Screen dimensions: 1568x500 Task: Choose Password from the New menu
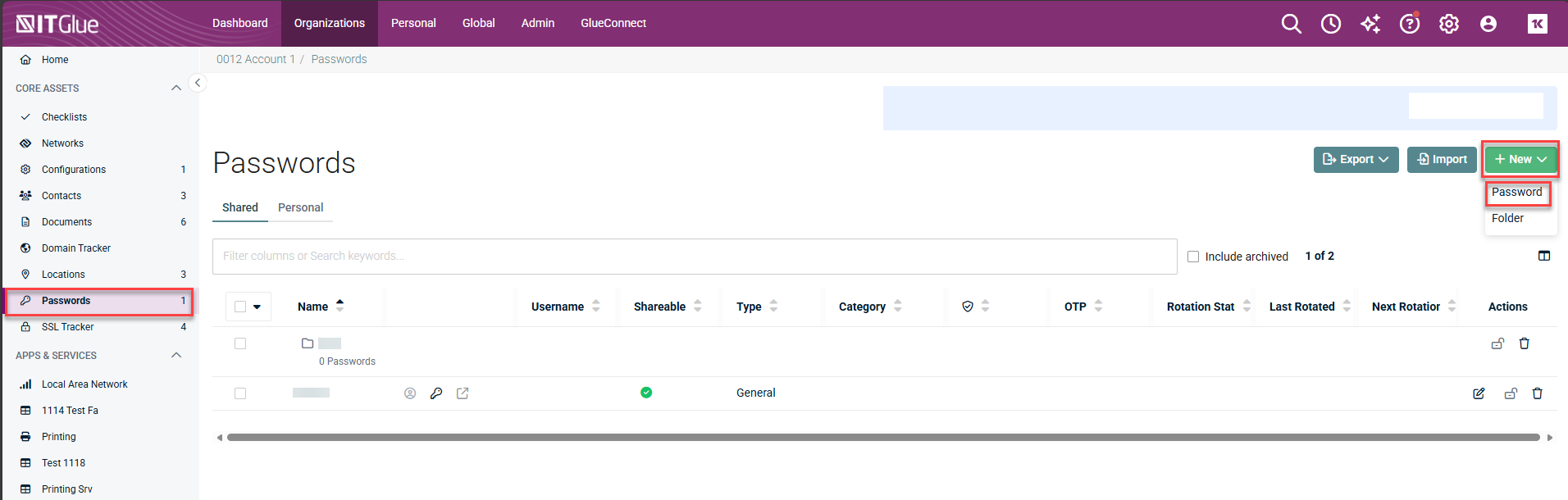pos(1516,193)
